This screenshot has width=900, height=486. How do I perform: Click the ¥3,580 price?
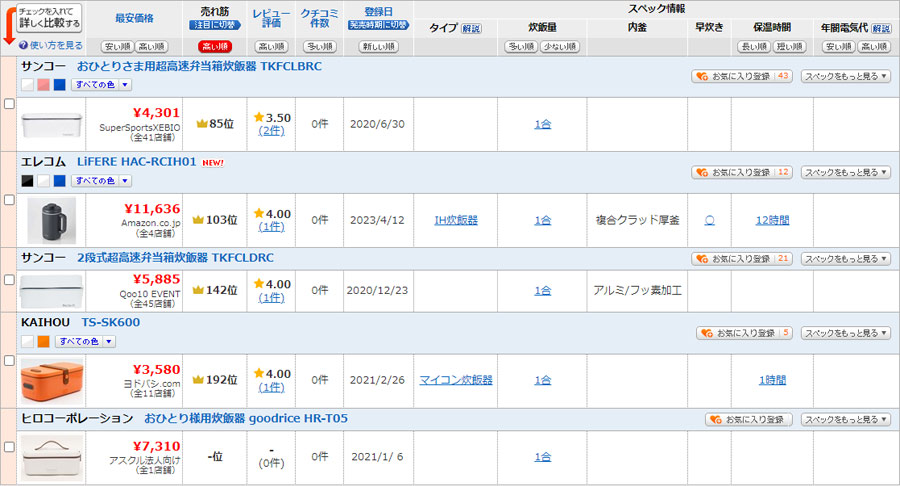click(156, 370)
